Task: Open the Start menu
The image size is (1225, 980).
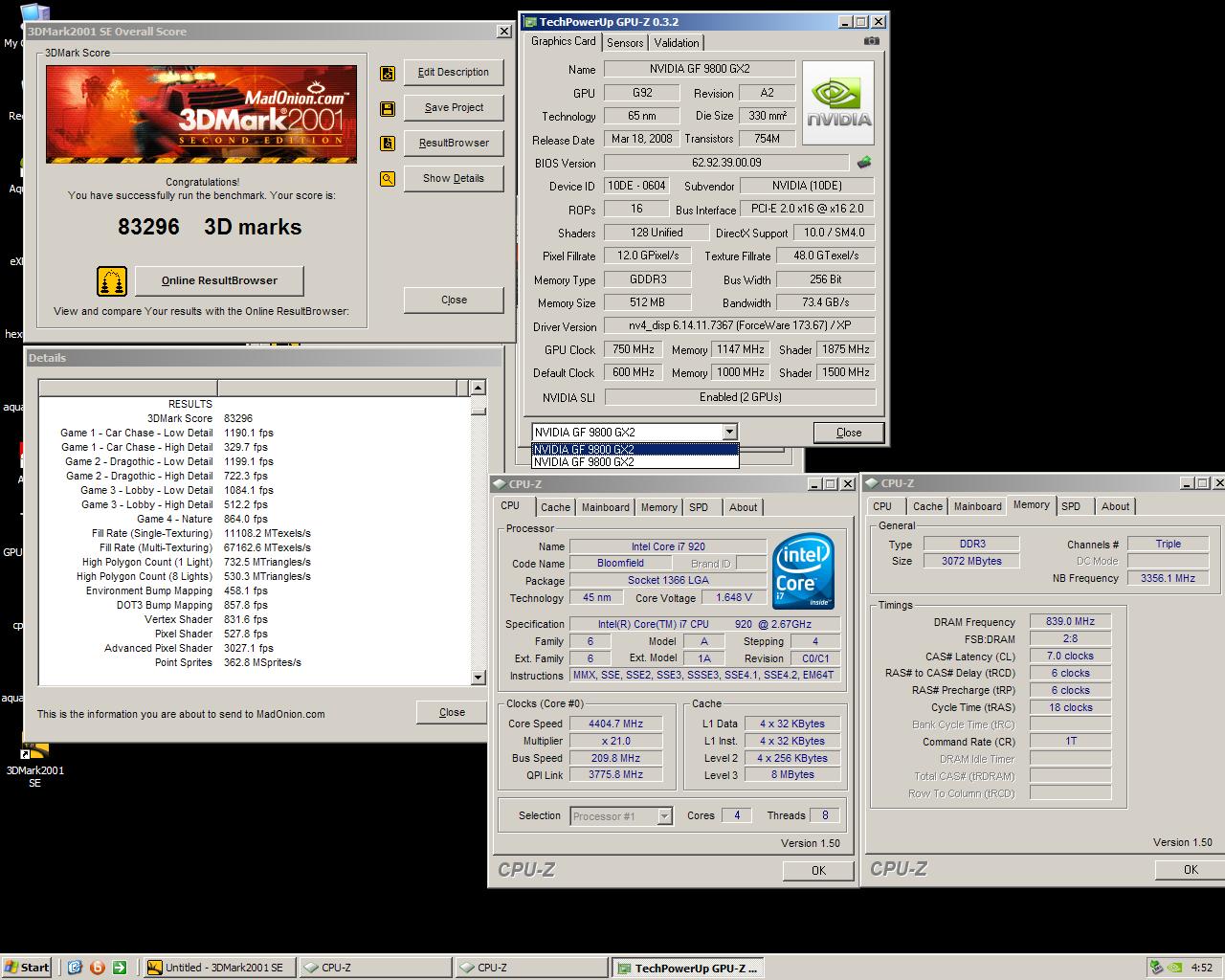Action: 28,968
